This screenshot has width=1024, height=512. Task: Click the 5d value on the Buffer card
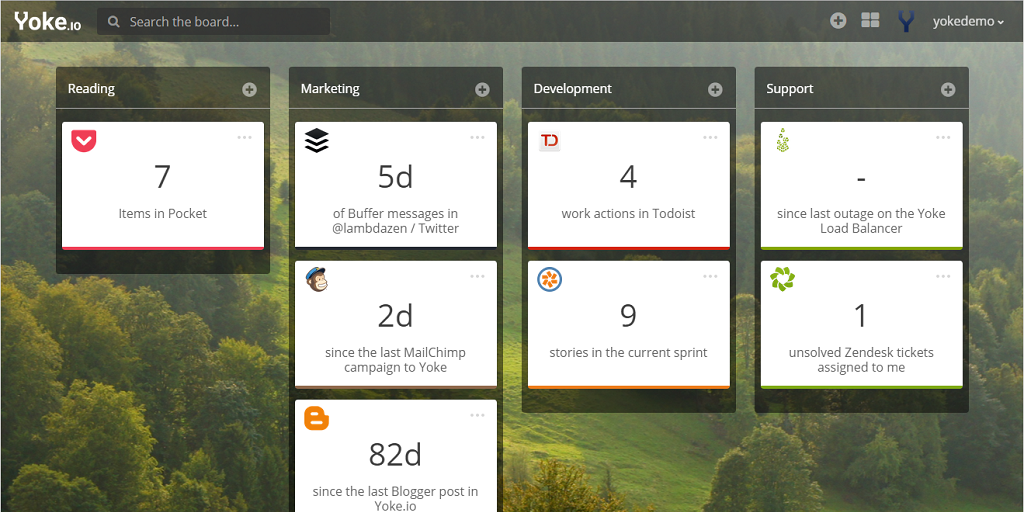[395, 176]
